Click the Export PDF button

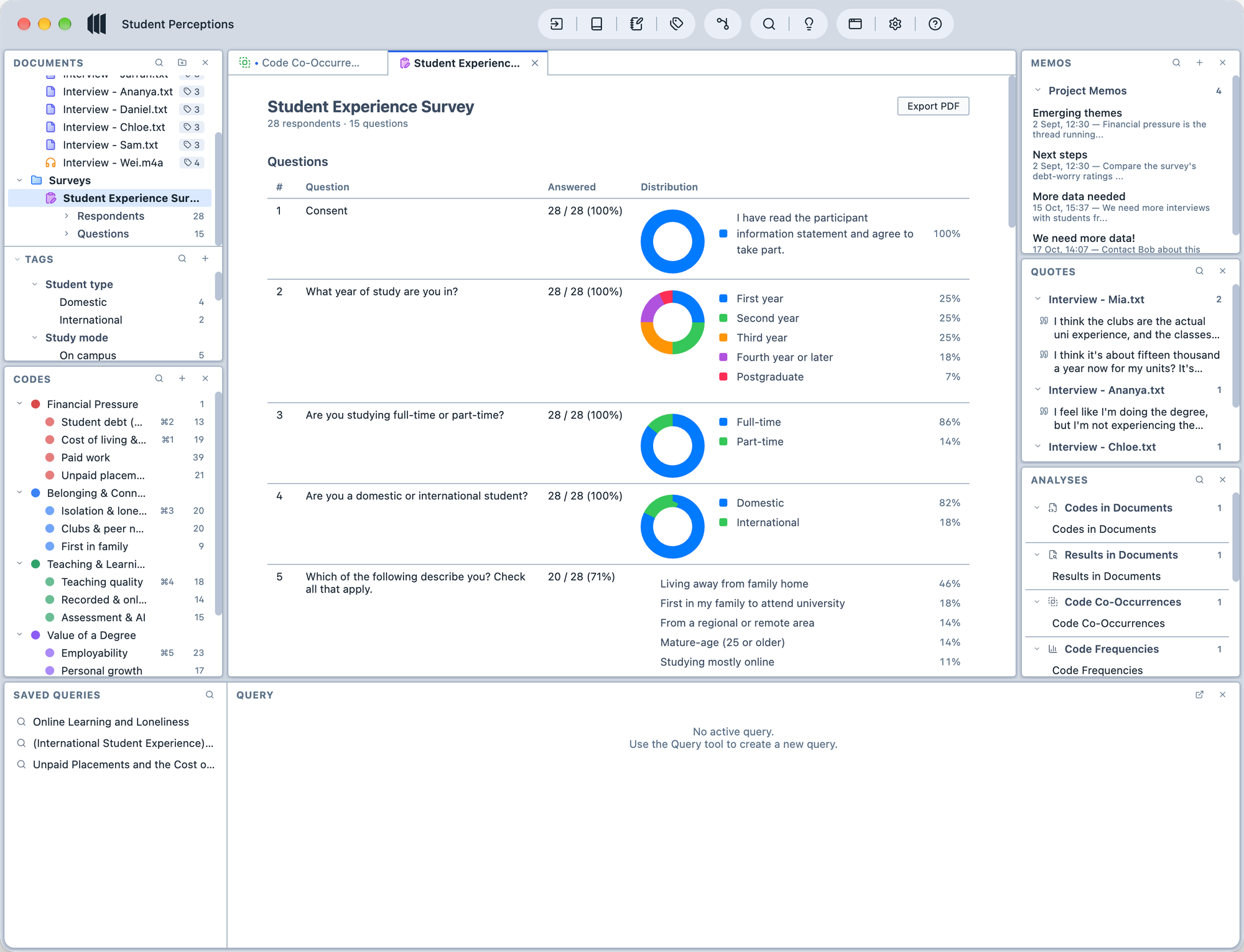click(x=933, y=106)
